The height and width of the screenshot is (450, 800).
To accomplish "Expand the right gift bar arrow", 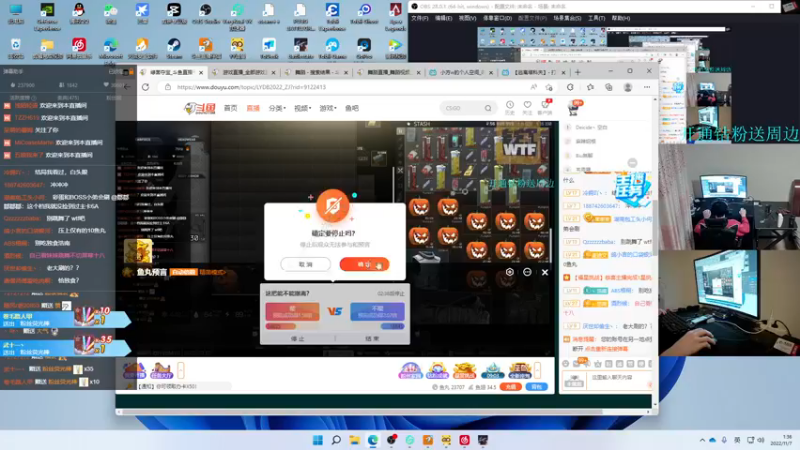I will click(537, 370).
